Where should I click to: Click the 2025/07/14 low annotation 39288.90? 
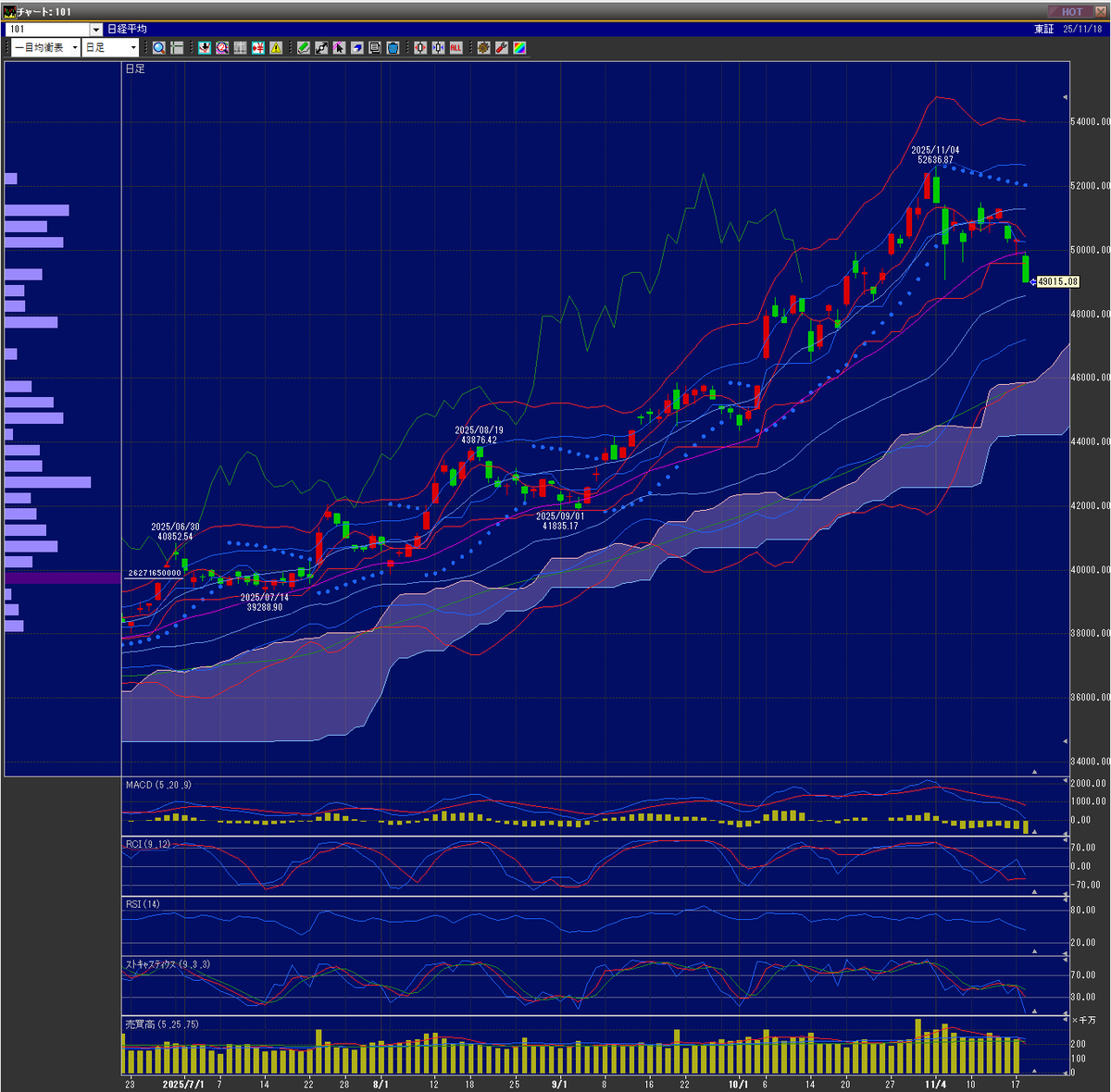click(x=265, y=602)
